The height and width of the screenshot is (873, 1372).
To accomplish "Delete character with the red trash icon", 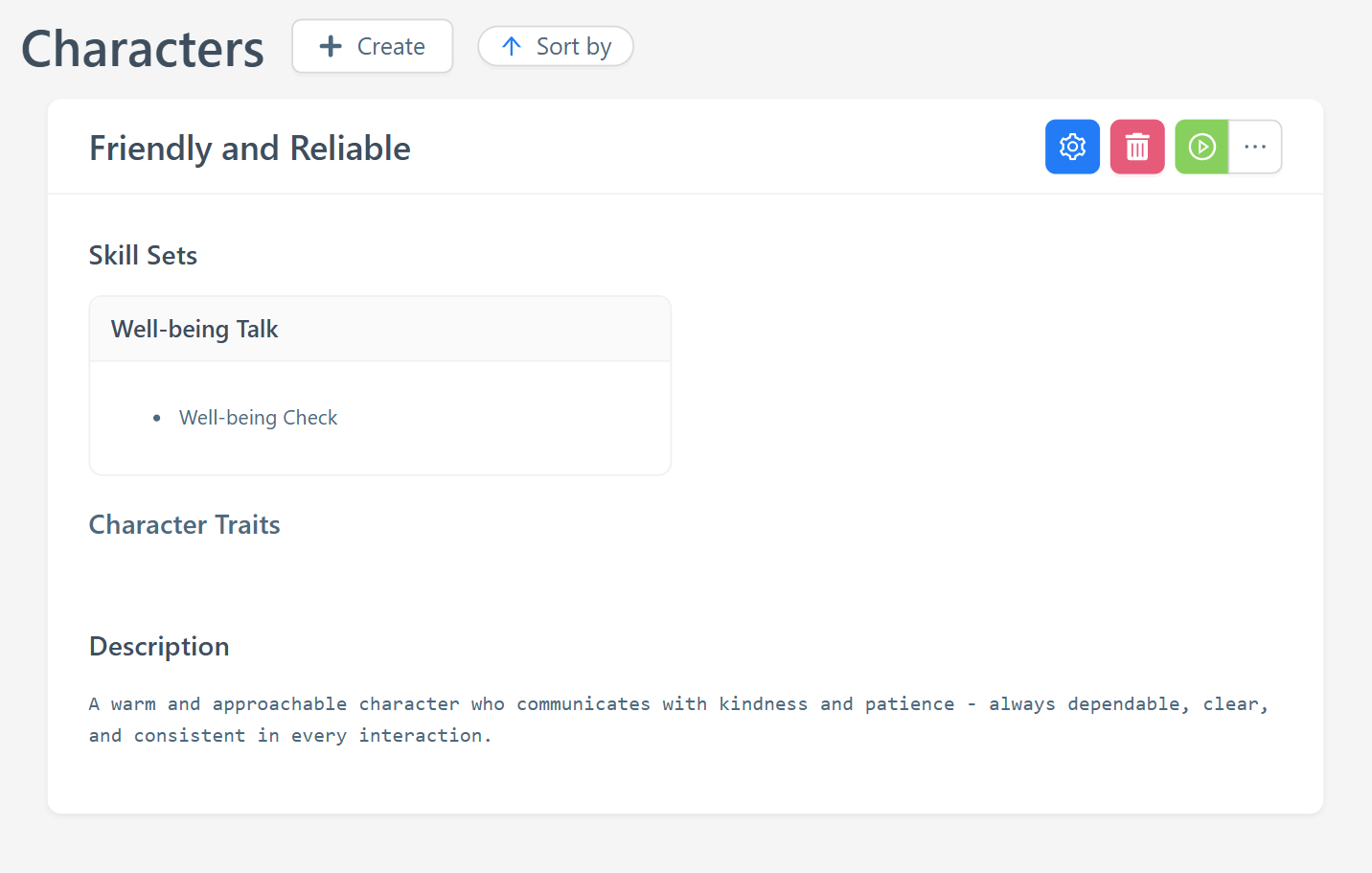I will [1137, 147].
